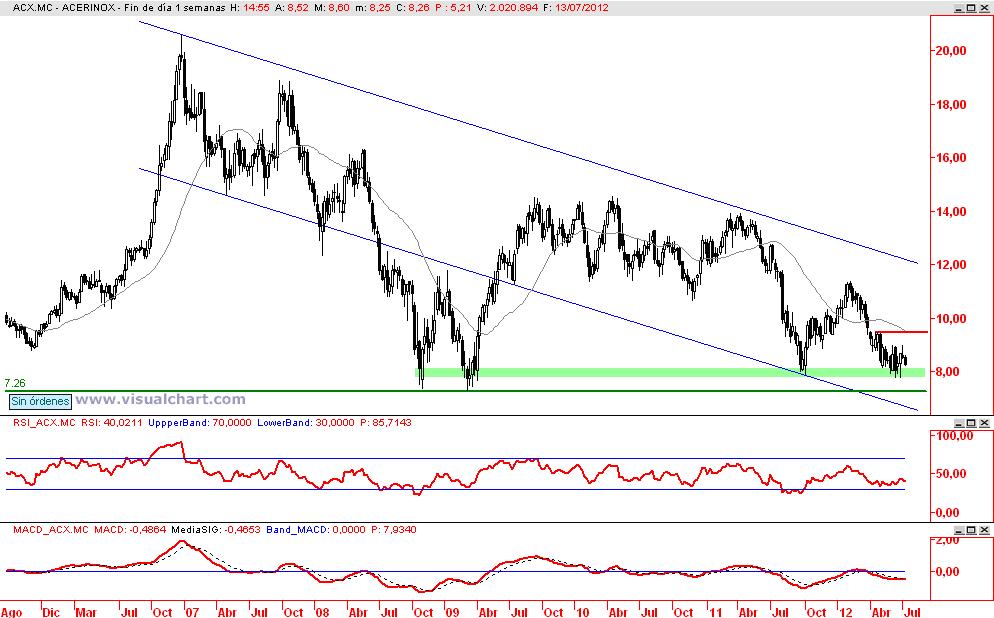
Task: Close the ACX.MC price chart panel
Action: [984, 8]
